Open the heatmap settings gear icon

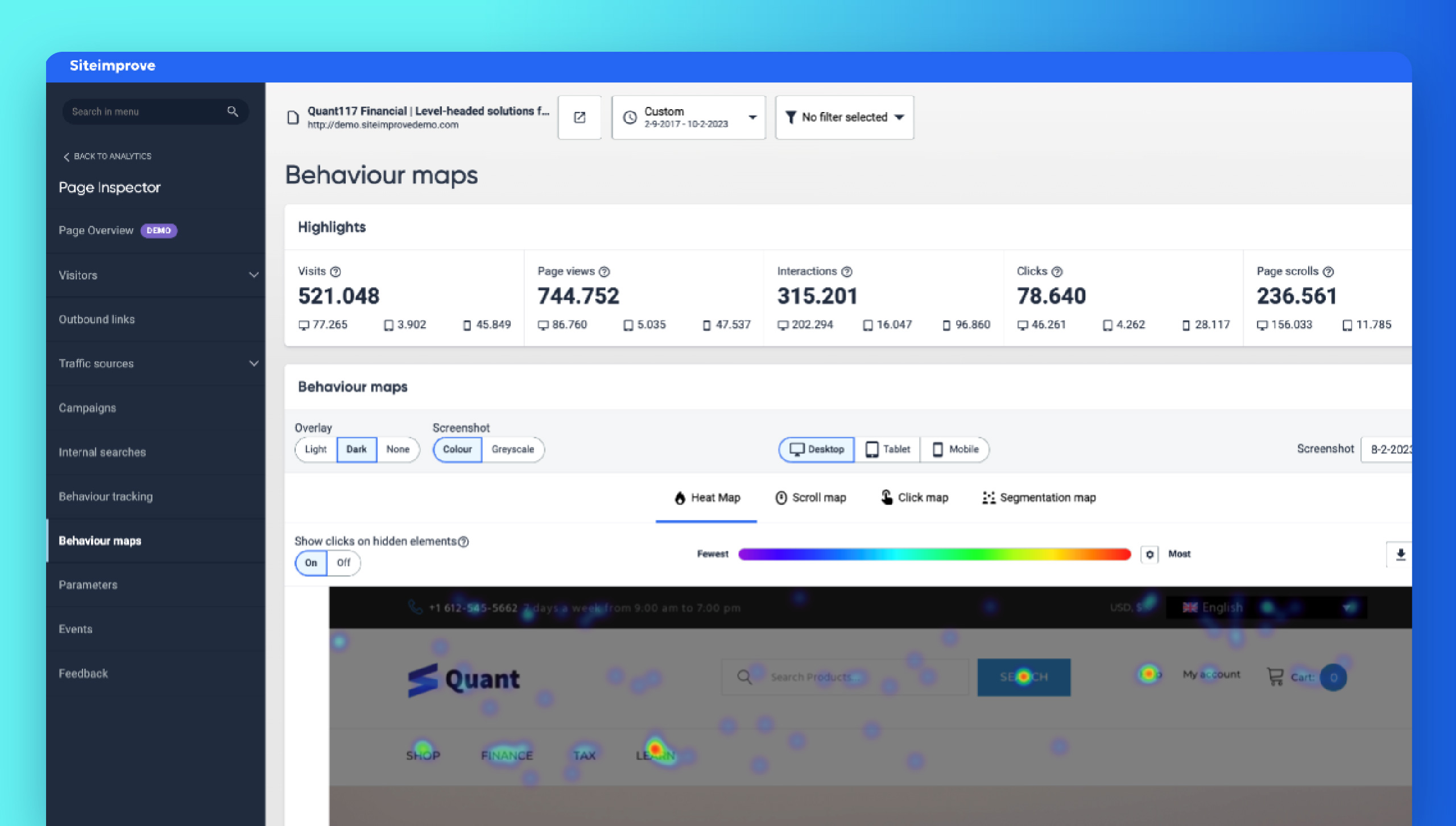coord(1149,554)
